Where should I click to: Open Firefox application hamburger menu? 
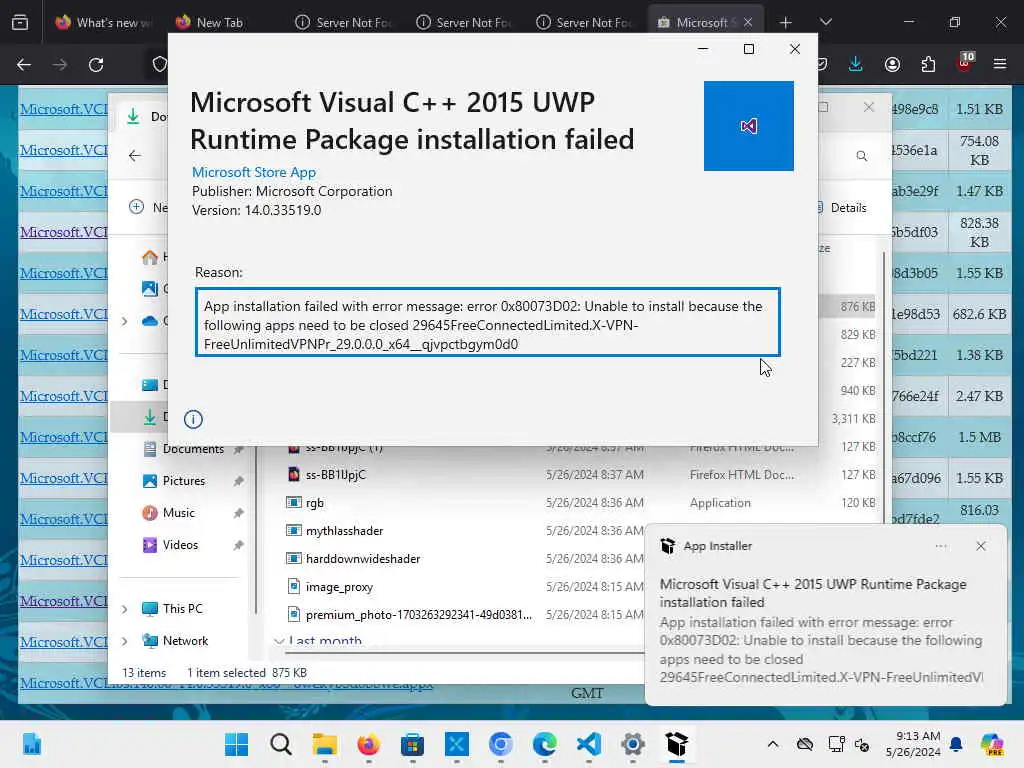pos(1000,64)
